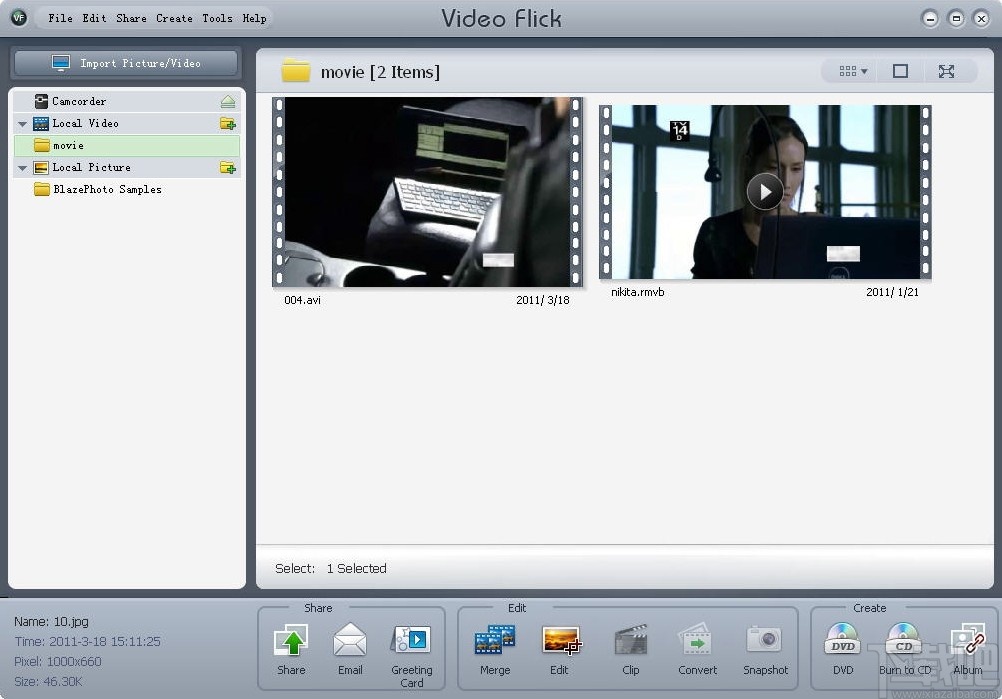This screenshot has height=699, width=1002.
Task: Open the File menu
Action: 60,18
